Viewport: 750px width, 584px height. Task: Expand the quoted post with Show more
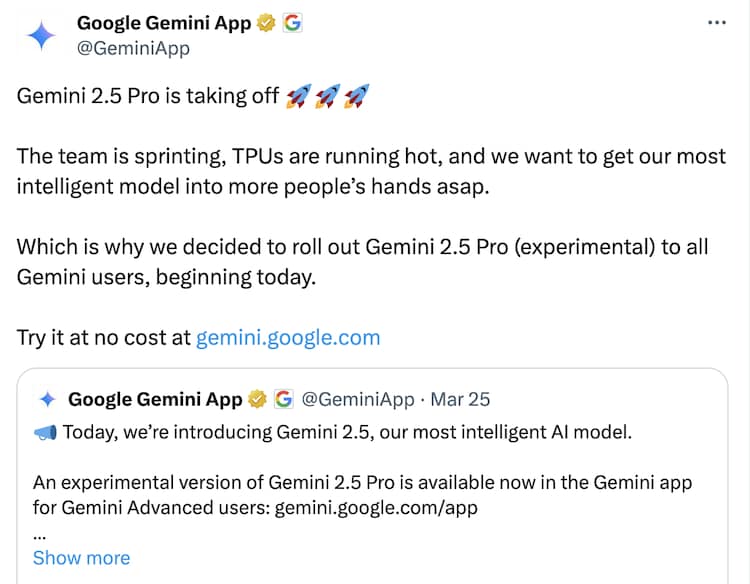(81, 558)
